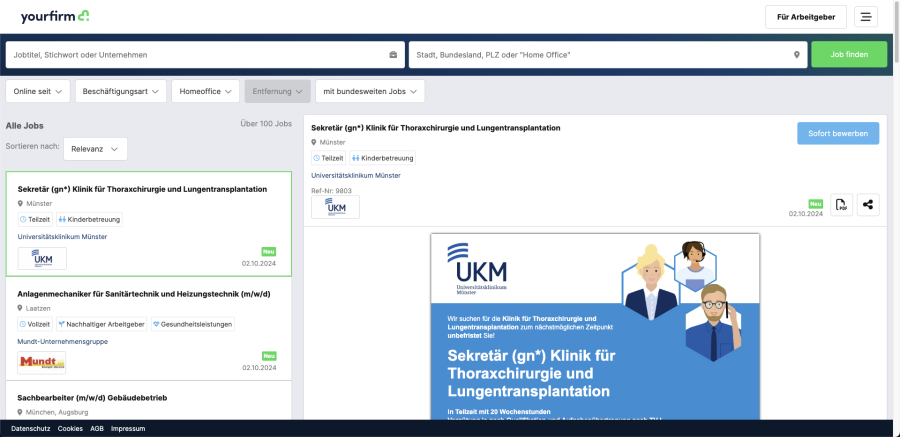Click the Mundt company logo

coord(42,361)
